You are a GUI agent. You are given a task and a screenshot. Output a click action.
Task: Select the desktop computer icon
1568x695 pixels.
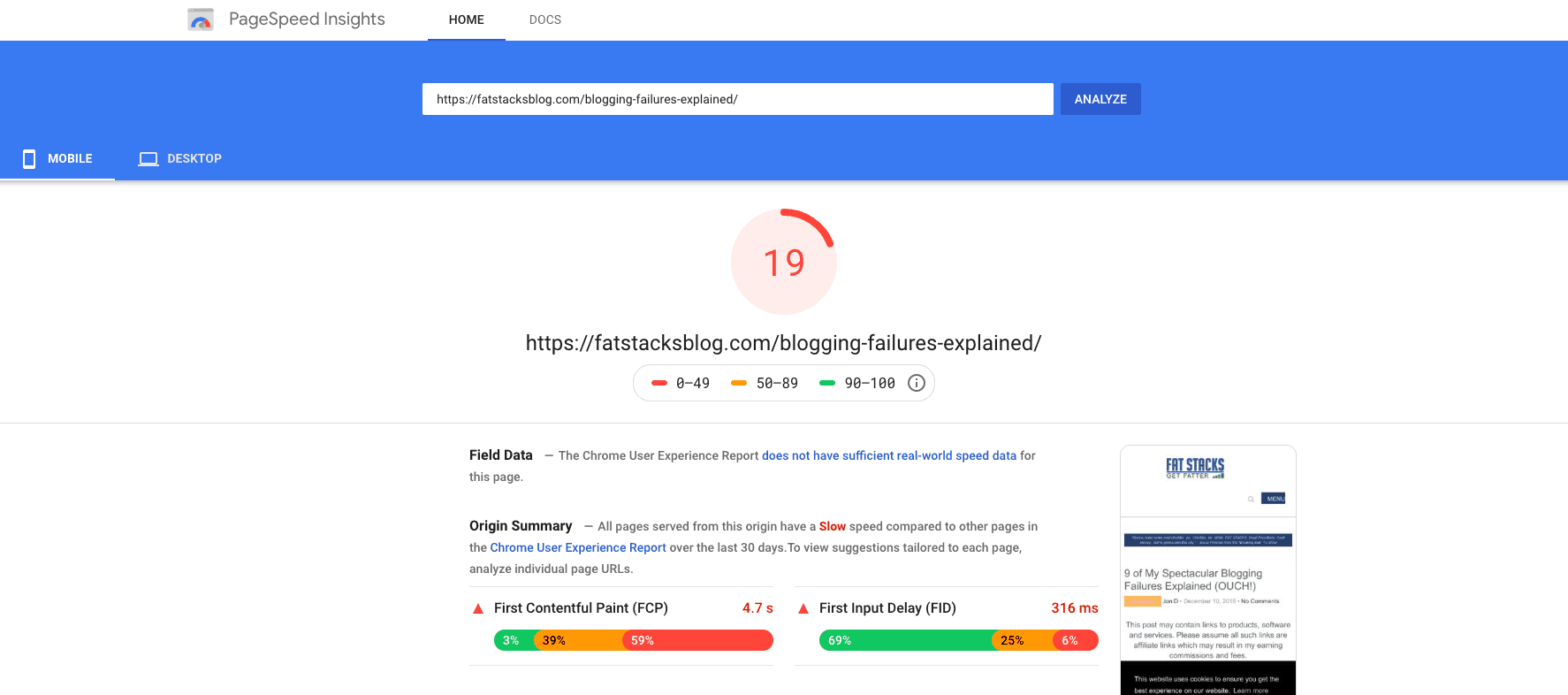tap(148, 158)
